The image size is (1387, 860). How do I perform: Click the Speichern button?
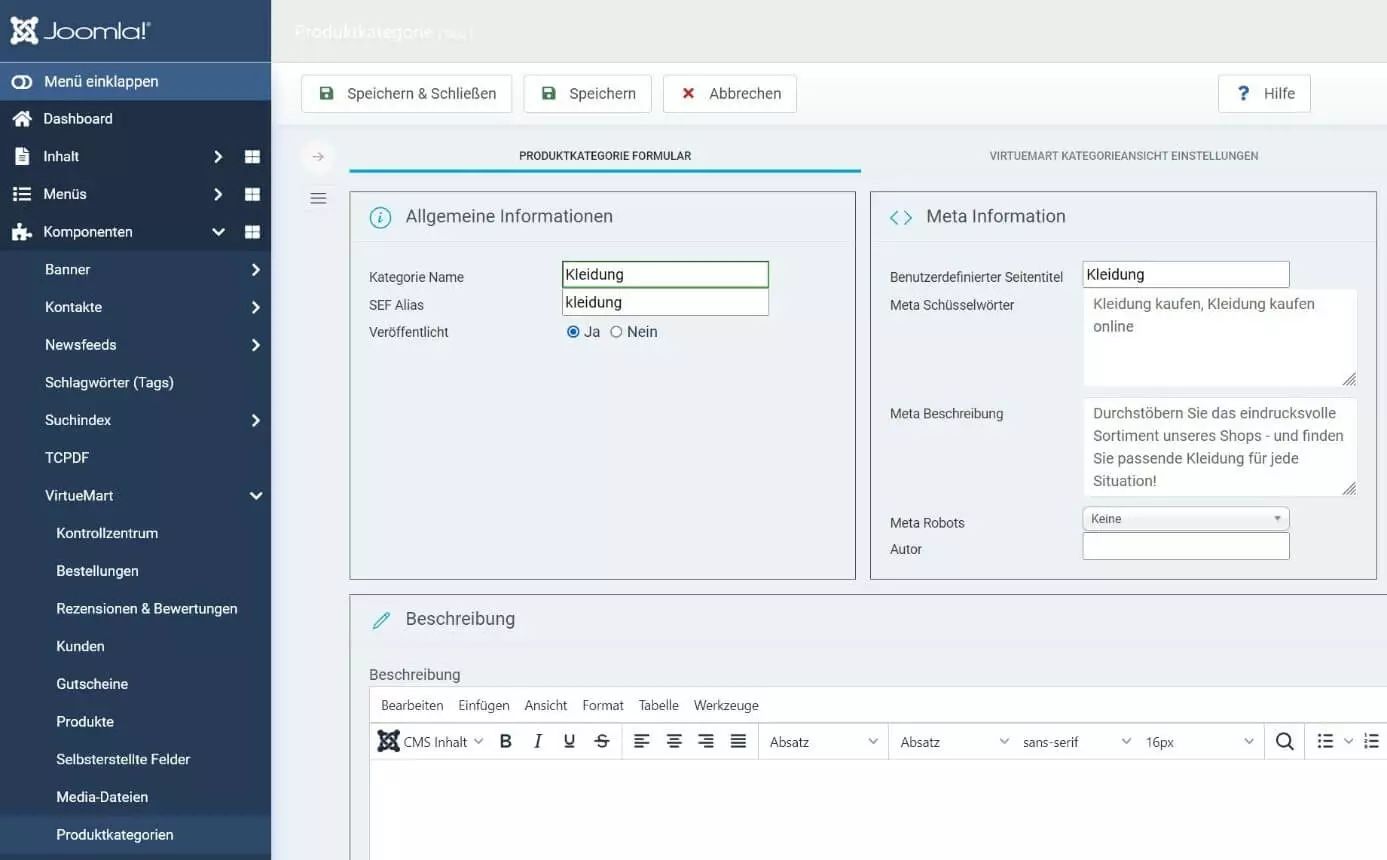pos(587,94)
